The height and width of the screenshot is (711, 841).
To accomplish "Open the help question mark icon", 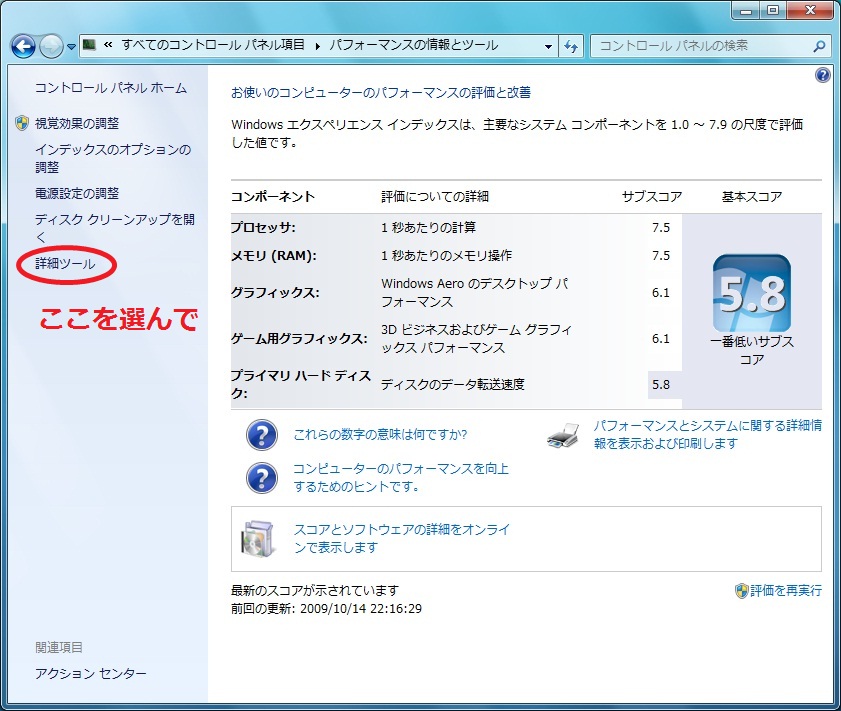I will [x=822, y=76].
